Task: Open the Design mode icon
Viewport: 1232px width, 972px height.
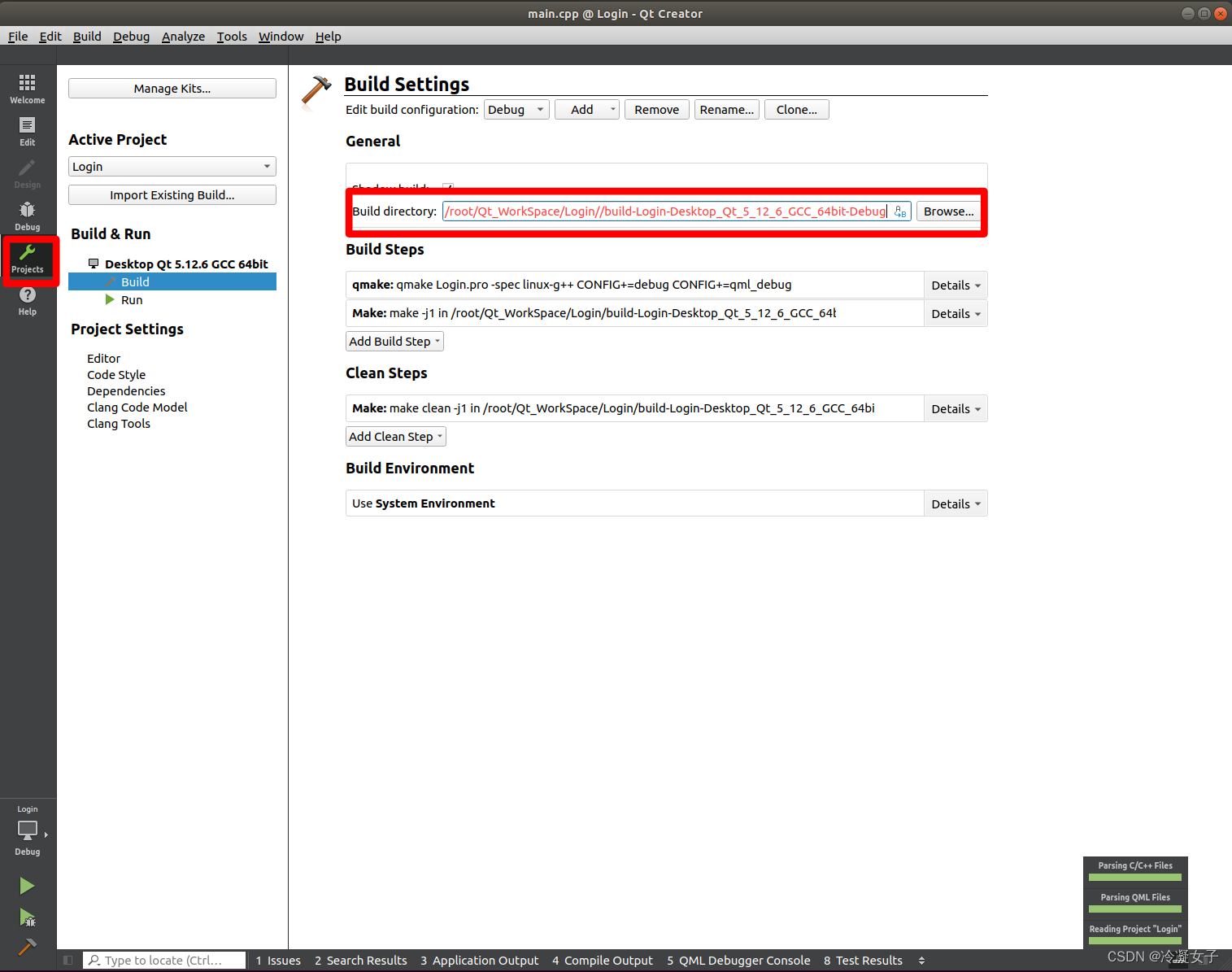Action: pos(28,173)
